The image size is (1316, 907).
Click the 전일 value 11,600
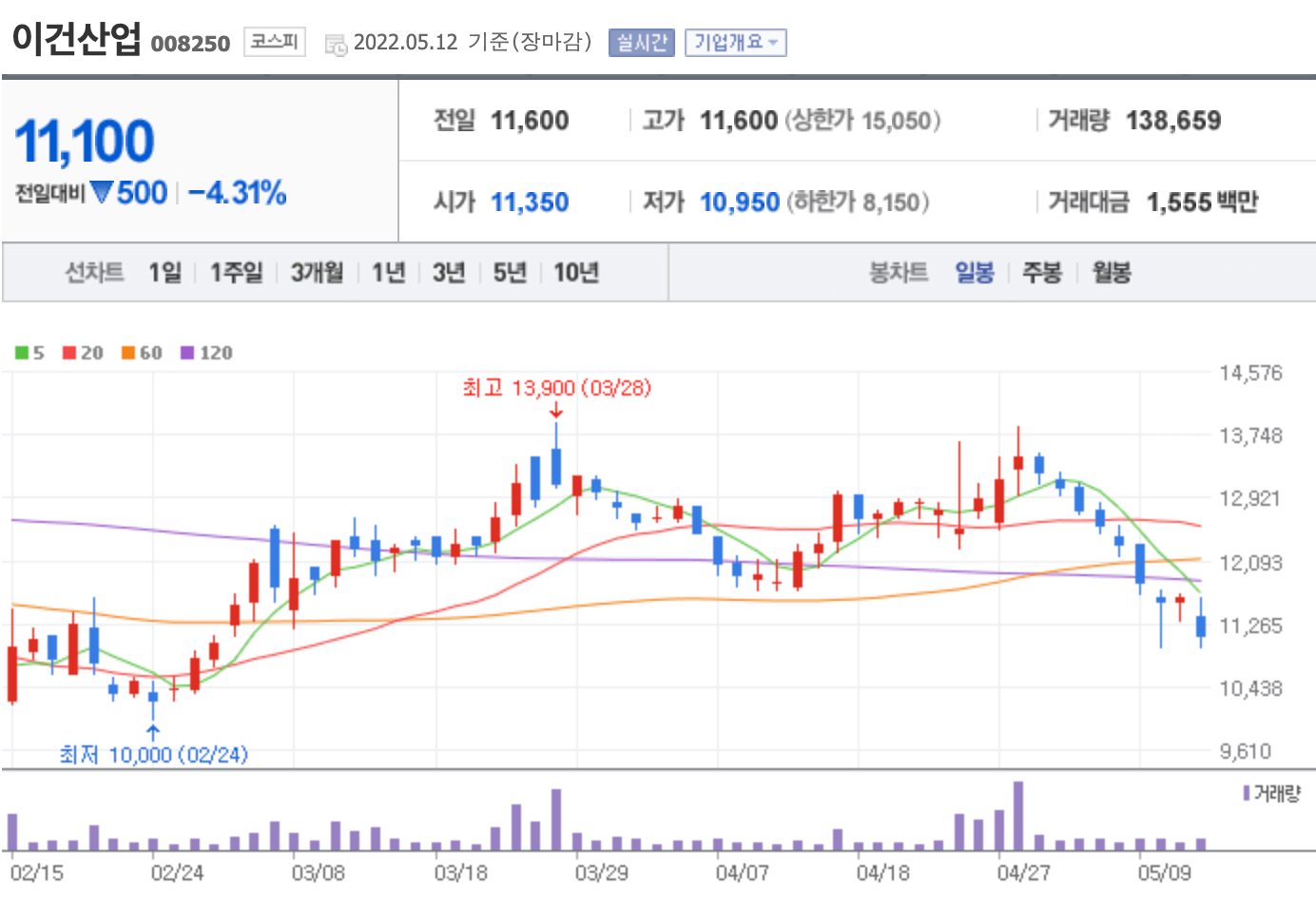click(530, 121)
